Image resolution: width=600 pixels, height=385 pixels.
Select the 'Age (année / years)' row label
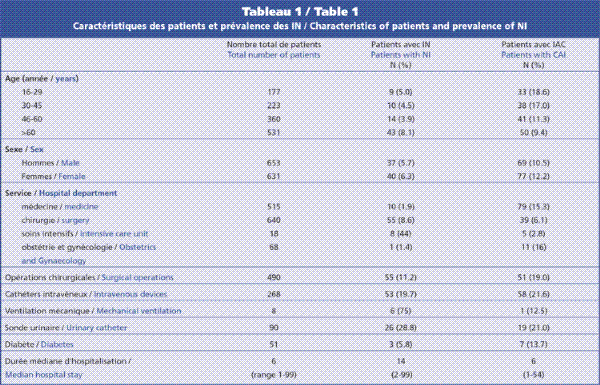(x=42, y=78)
